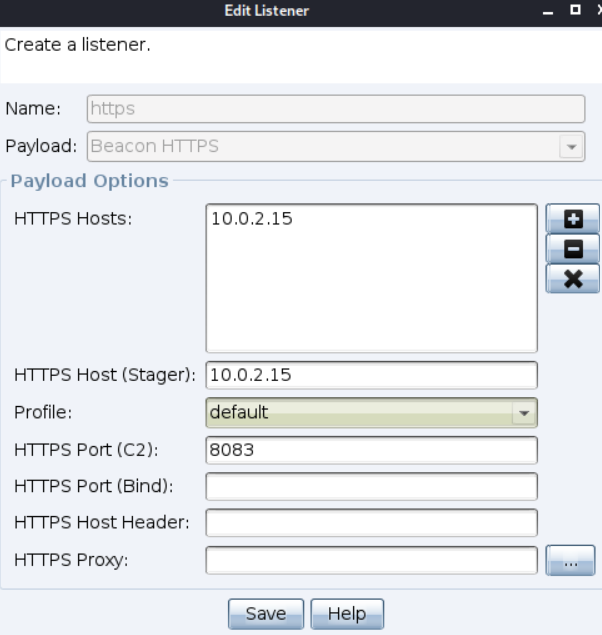
Task: Maximize the Edit Listener window
Action: click(575, 10)
